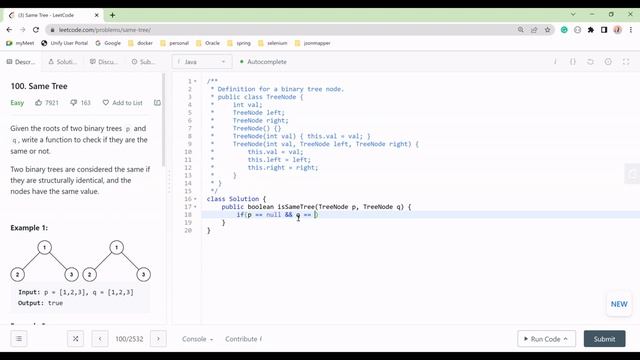Image resolution: width=640 pixels, height=360 pixels.
Task: Go to the next problem
Action: (158, 338)
